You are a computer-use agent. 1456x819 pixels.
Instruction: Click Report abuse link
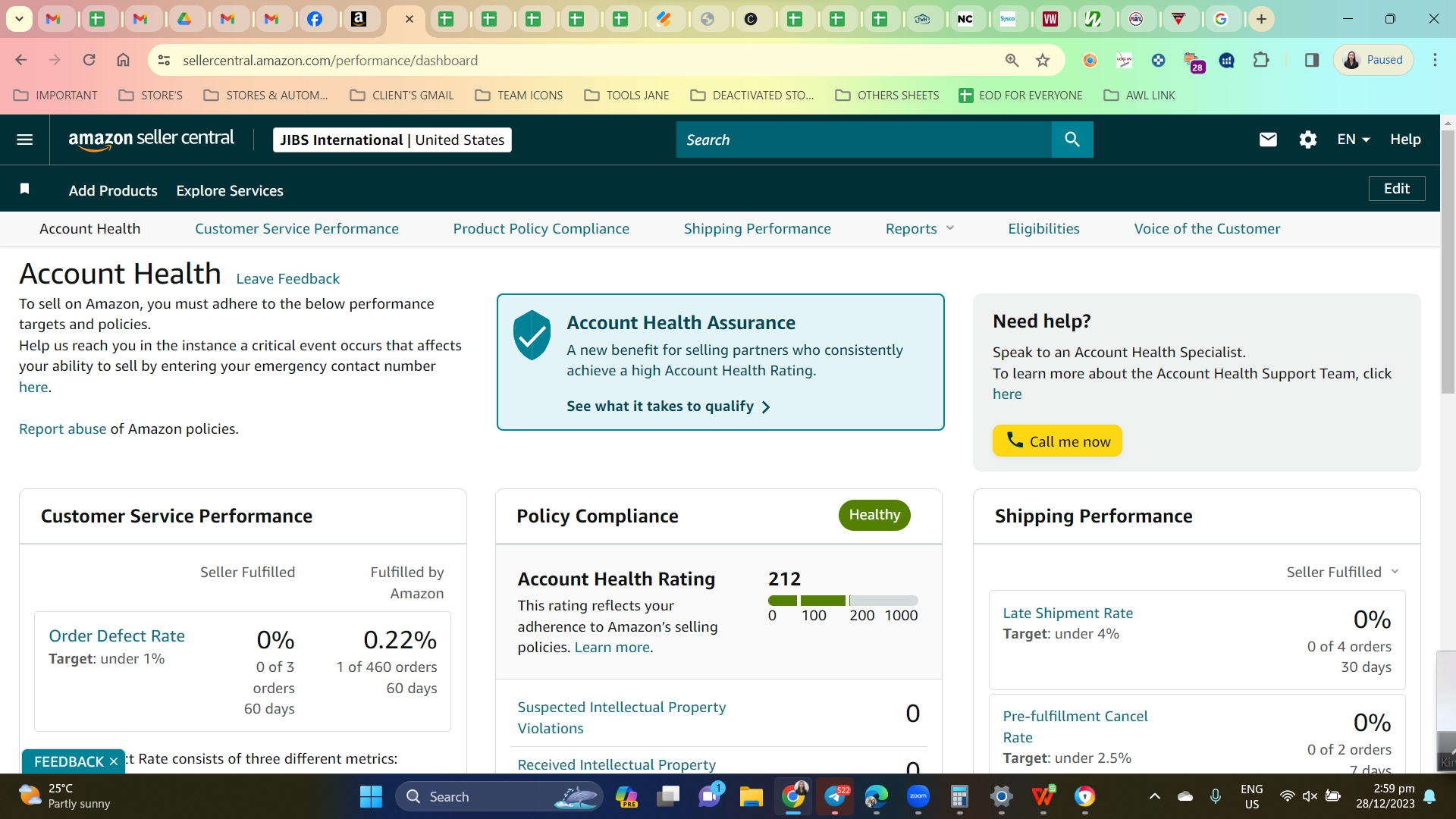[62, 428]
